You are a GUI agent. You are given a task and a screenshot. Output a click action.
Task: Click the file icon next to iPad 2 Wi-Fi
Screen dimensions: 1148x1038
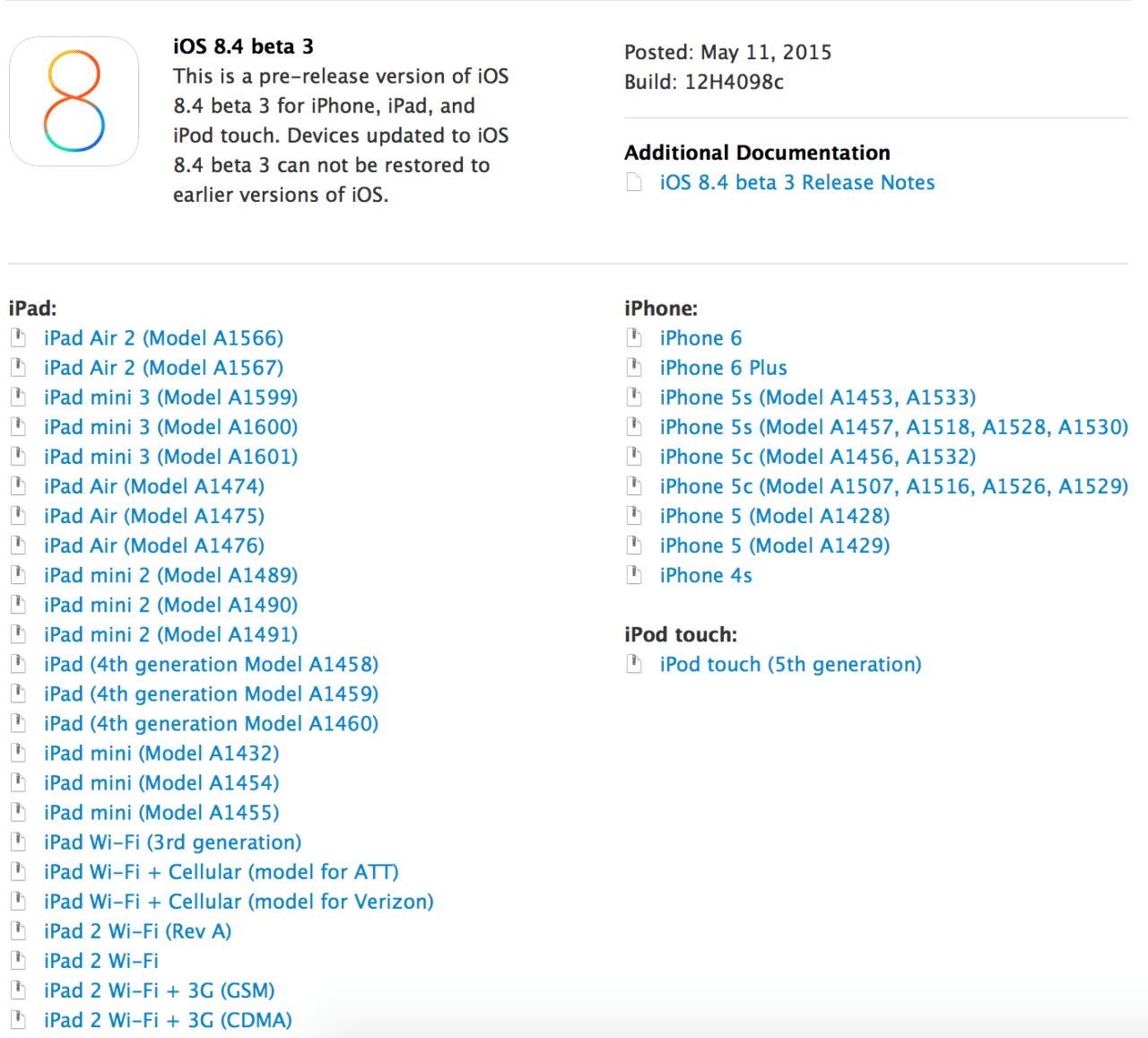(18, 960)
